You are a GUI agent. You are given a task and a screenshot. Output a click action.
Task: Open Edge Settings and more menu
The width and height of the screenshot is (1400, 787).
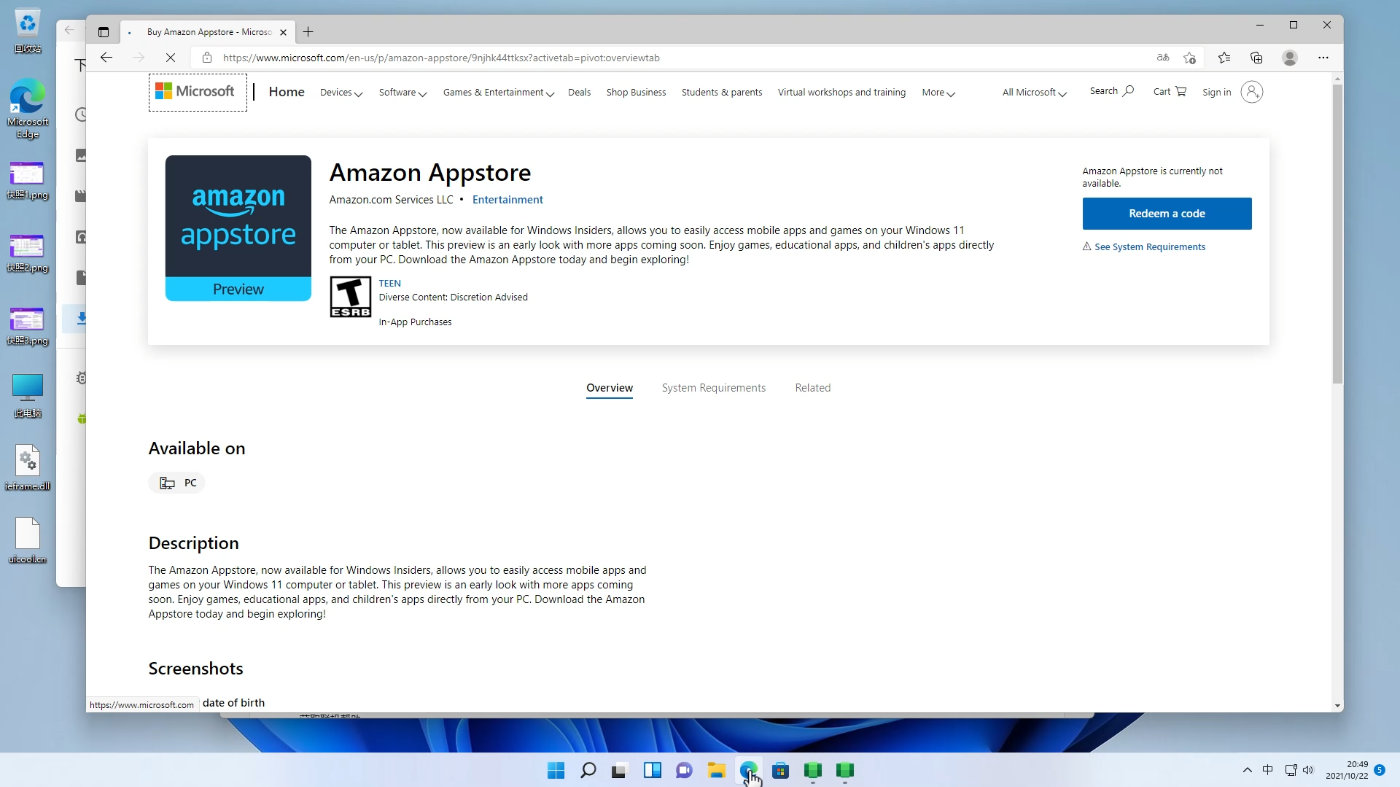pos(1324,58)
